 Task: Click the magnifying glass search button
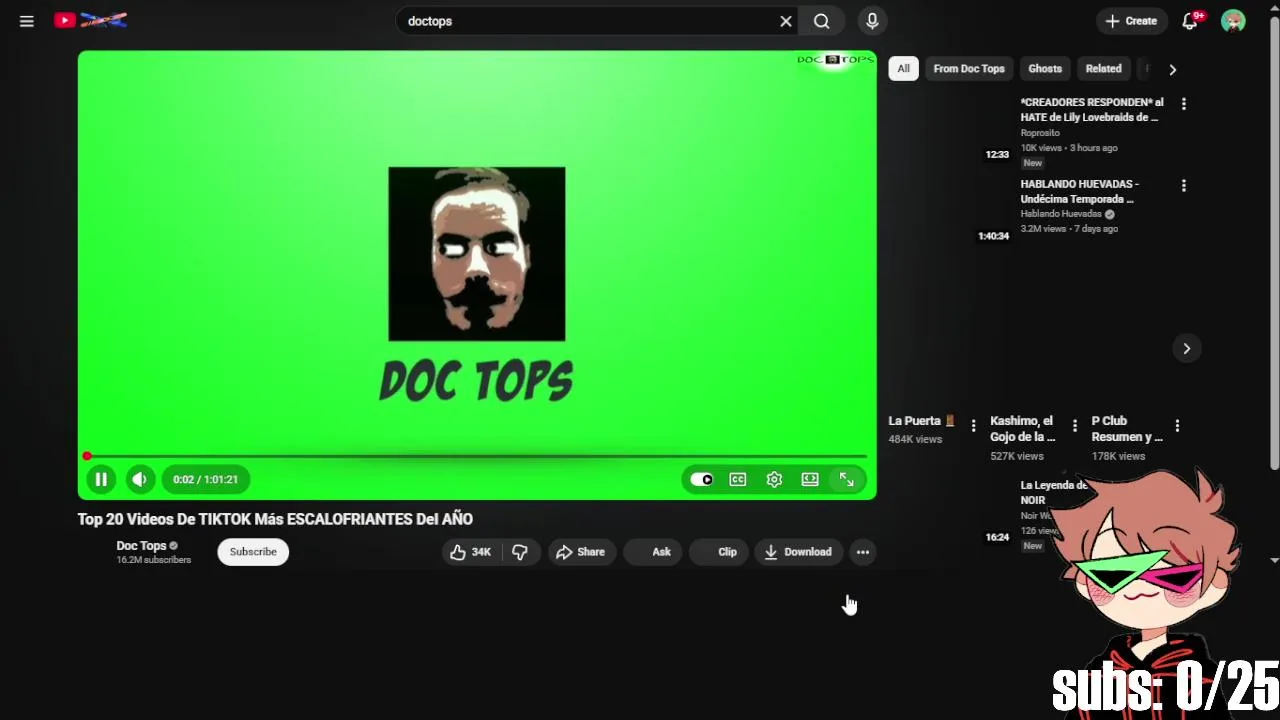point(822,21)
